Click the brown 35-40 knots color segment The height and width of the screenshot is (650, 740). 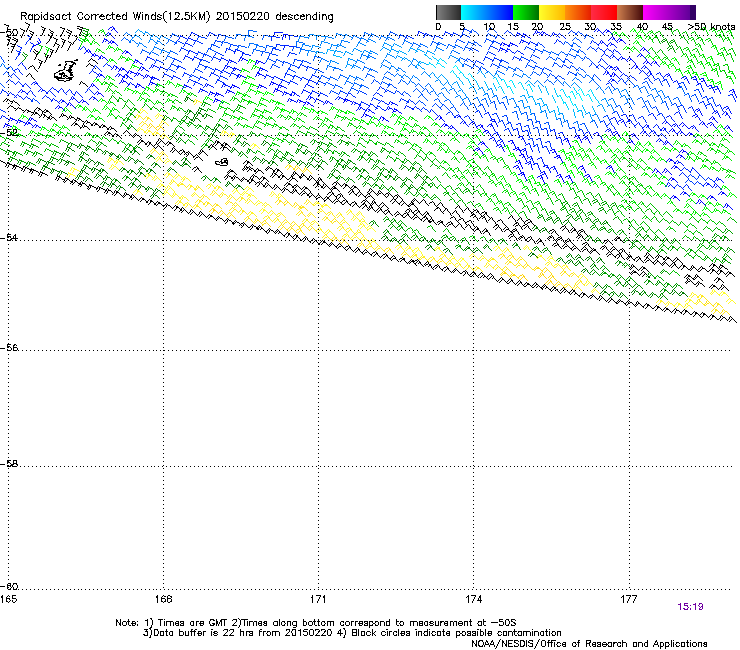click(x=630, y=12)
